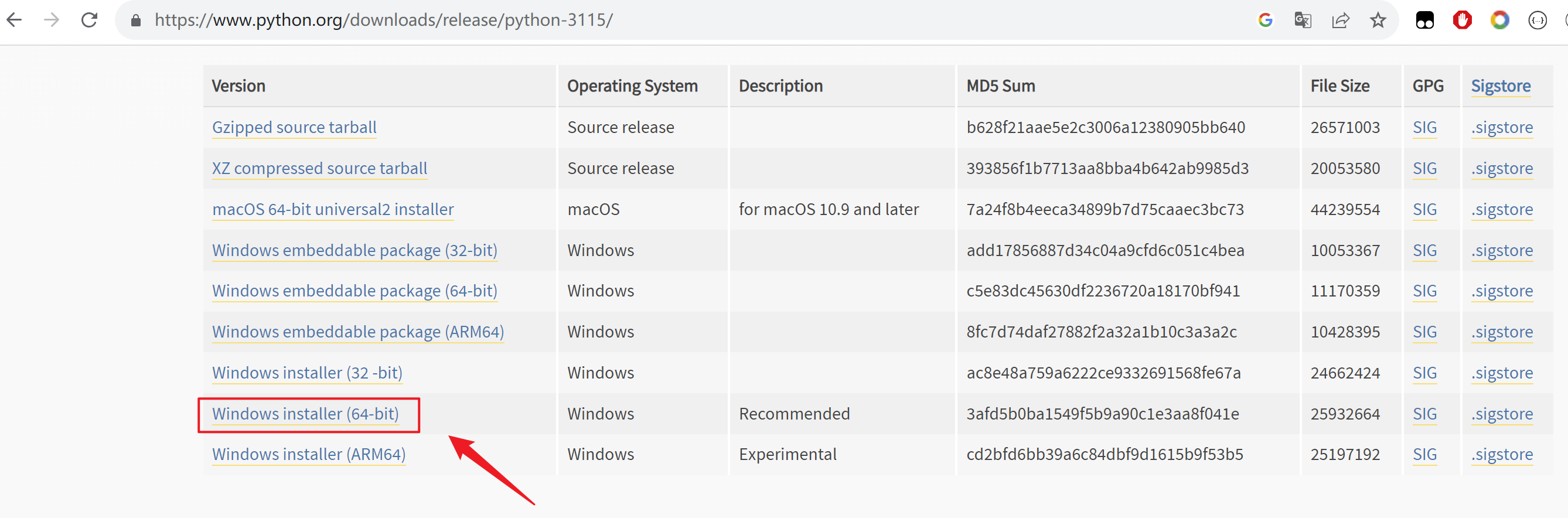Open SIG link for Windows installer (ARM64)
This screenshot has width=1568, height=518.
coord(1424,454)
